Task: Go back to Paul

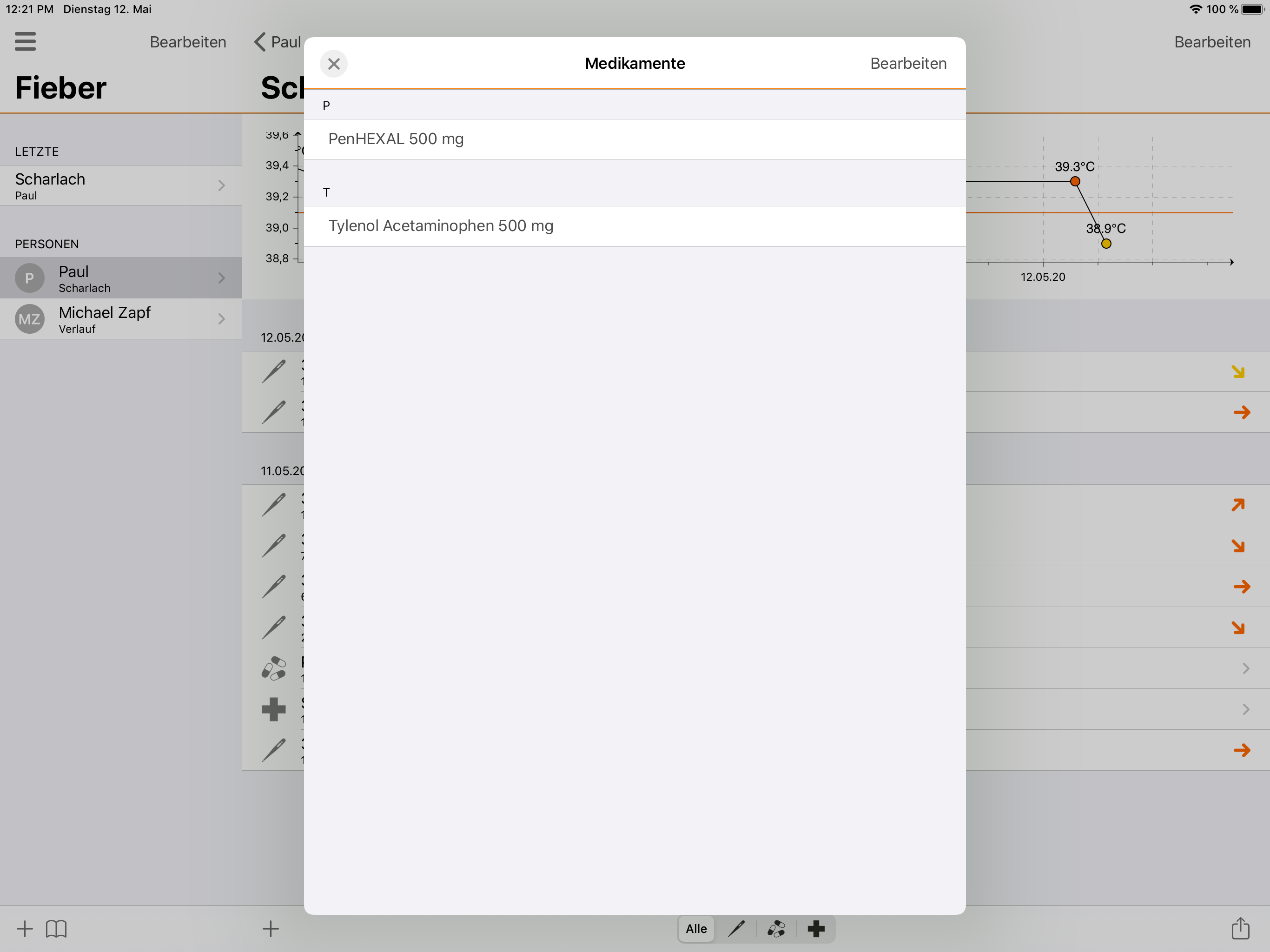Action: coord(278,42)
